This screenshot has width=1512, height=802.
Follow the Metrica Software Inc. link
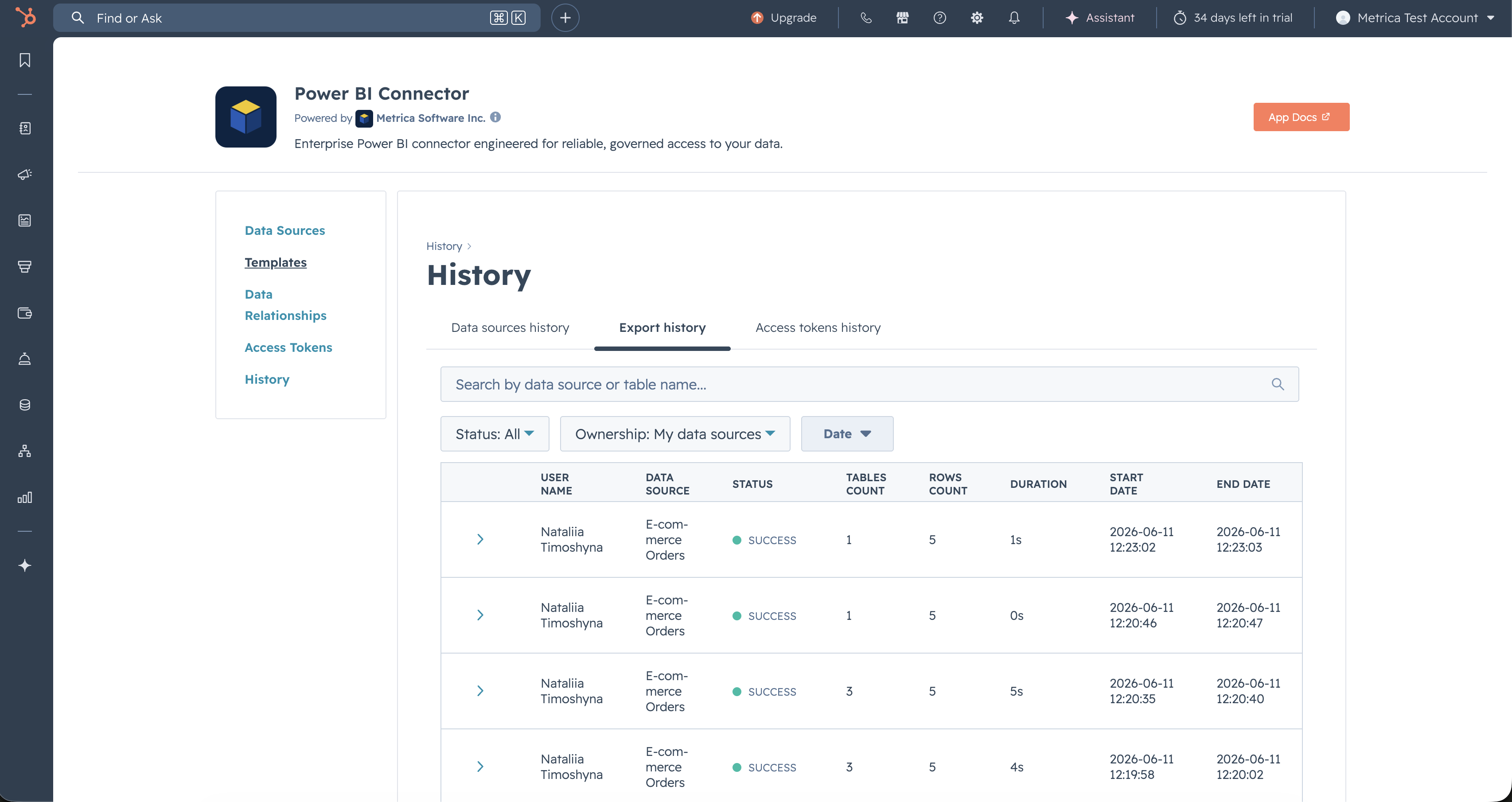coord(430,118)
